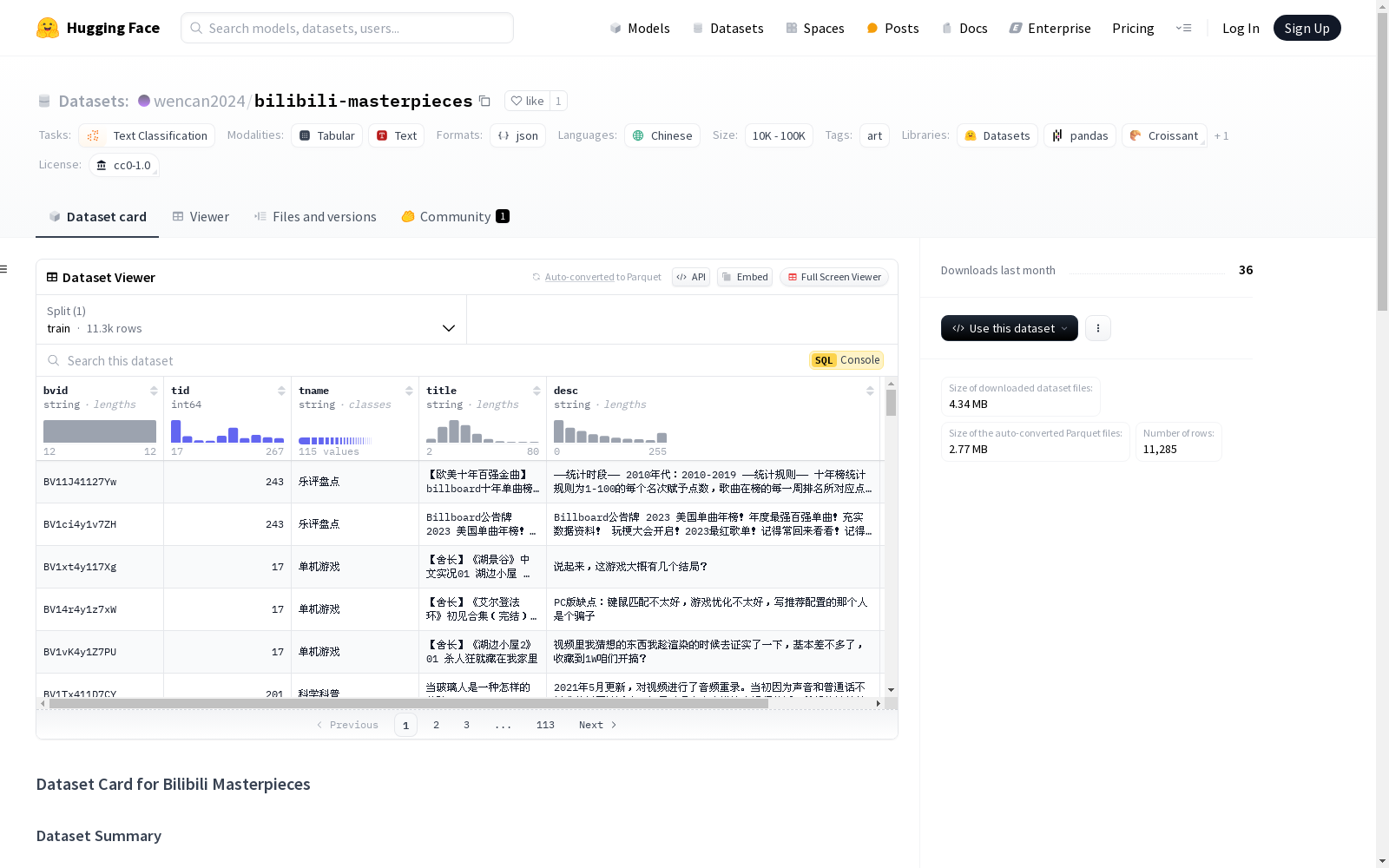Viewport: 1389px width, 868px height.
Task: Open the cc0-1.0 license tag
Action: [124, 165]
